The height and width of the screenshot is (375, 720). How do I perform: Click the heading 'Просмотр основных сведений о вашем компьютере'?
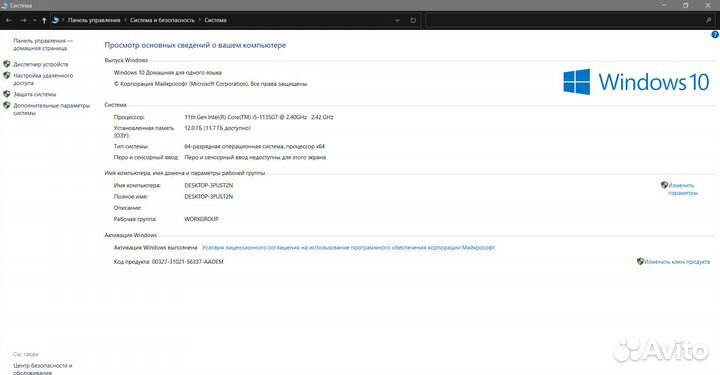195,45
